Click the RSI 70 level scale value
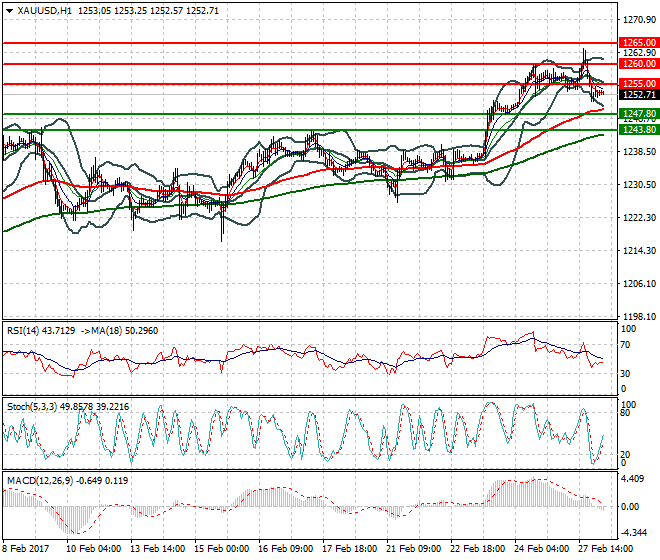This screenshot has width=660, height=560. click(625, 345)
